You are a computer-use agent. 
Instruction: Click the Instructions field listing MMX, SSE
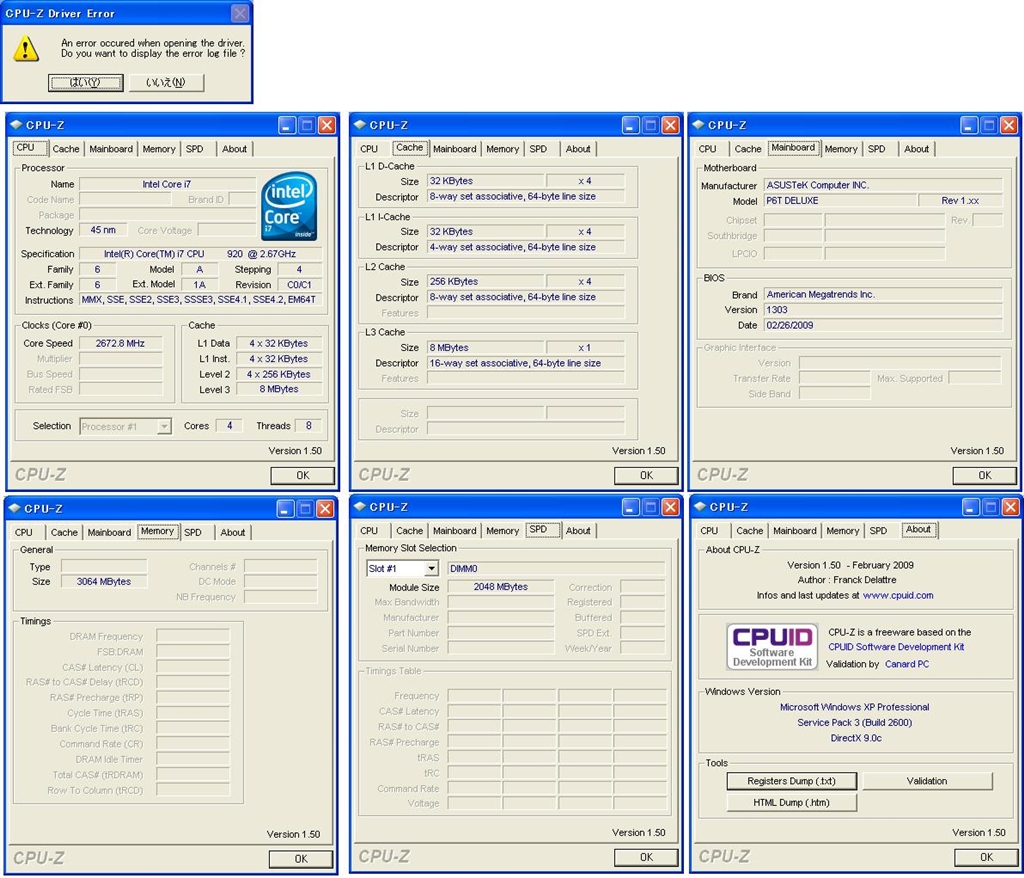pos(199,300)
